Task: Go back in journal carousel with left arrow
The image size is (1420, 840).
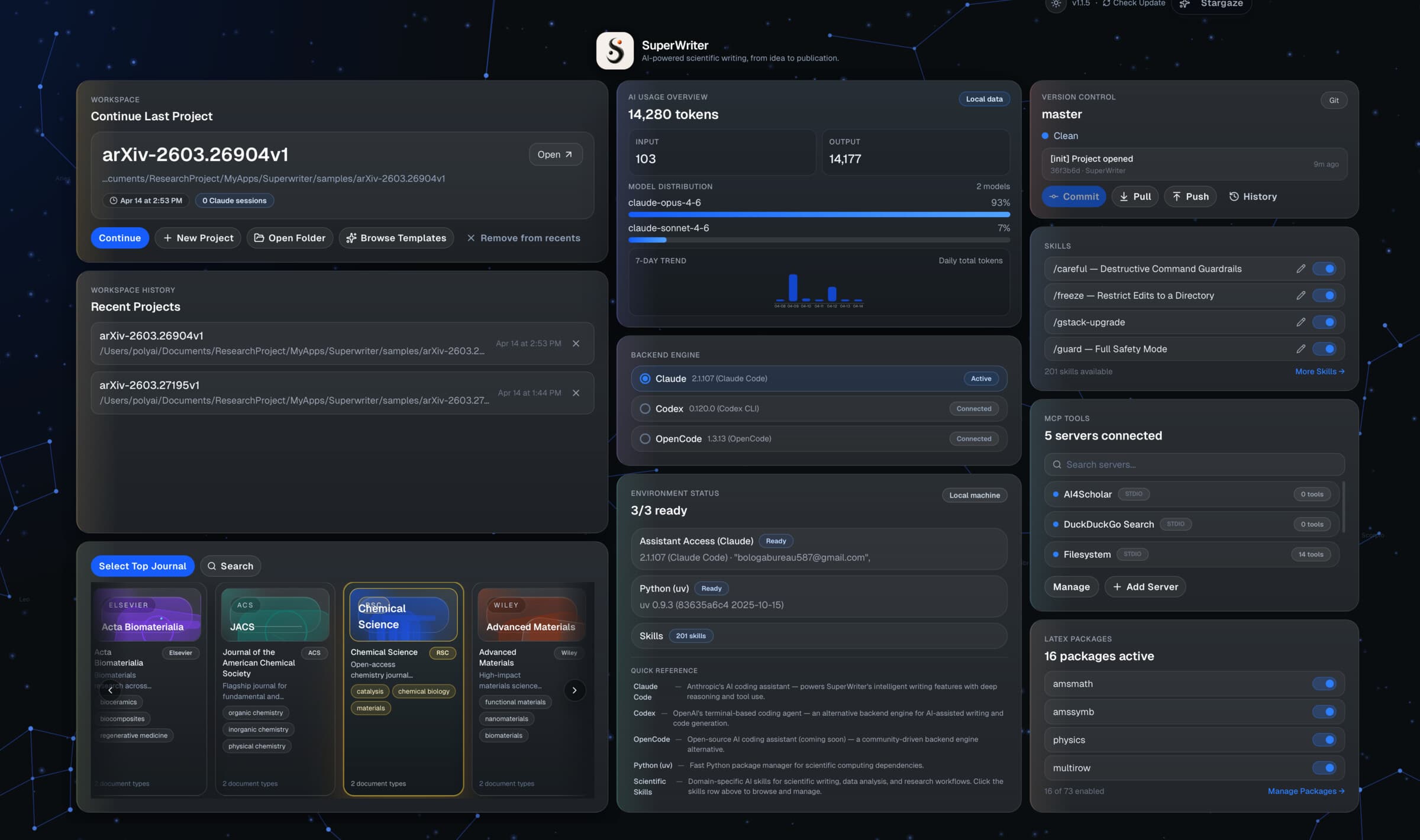Action: pyautogui.click(x=110, y=690)
